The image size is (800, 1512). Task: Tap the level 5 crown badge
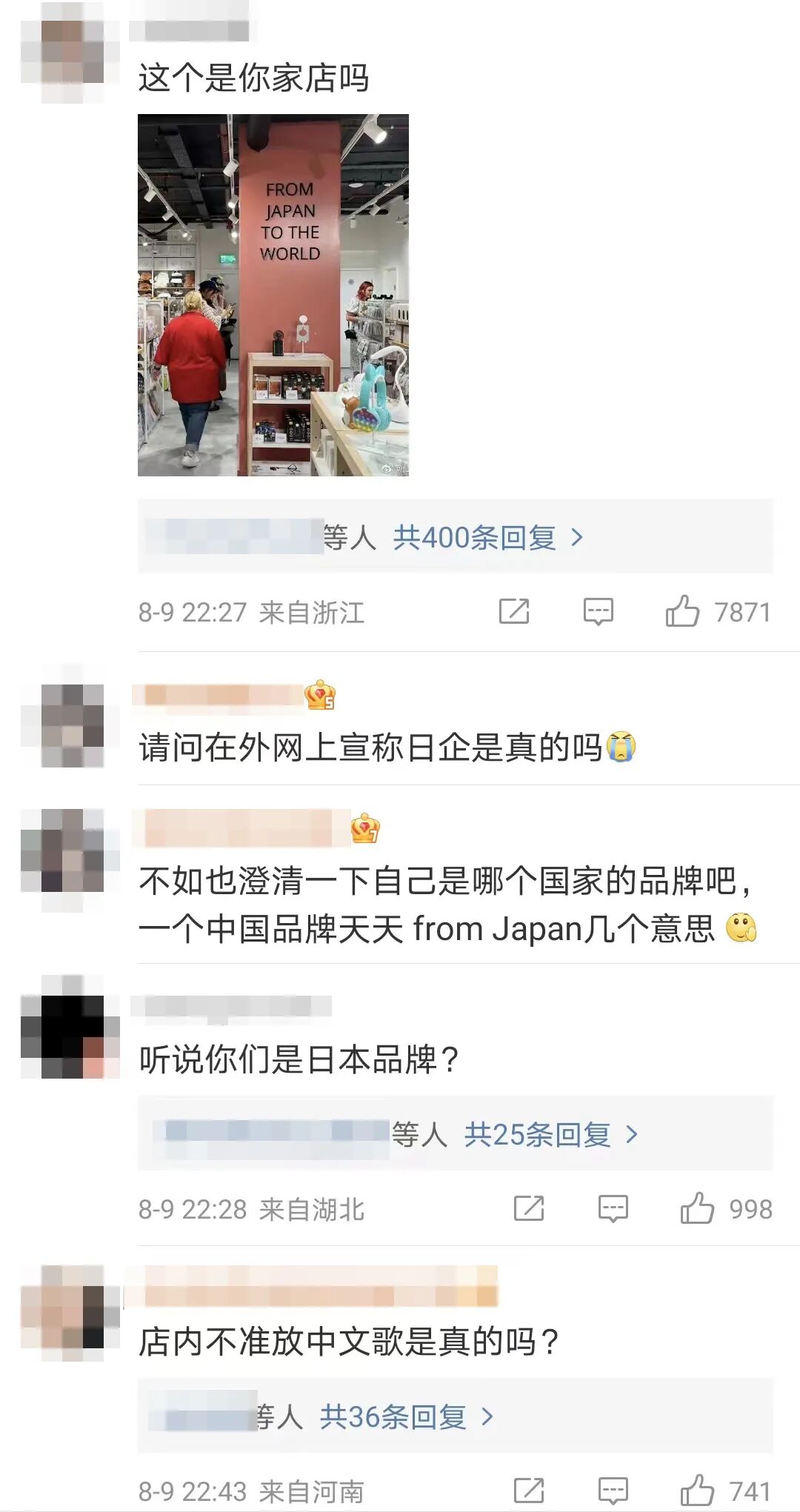pyautogui.click(x=320, y=695)
